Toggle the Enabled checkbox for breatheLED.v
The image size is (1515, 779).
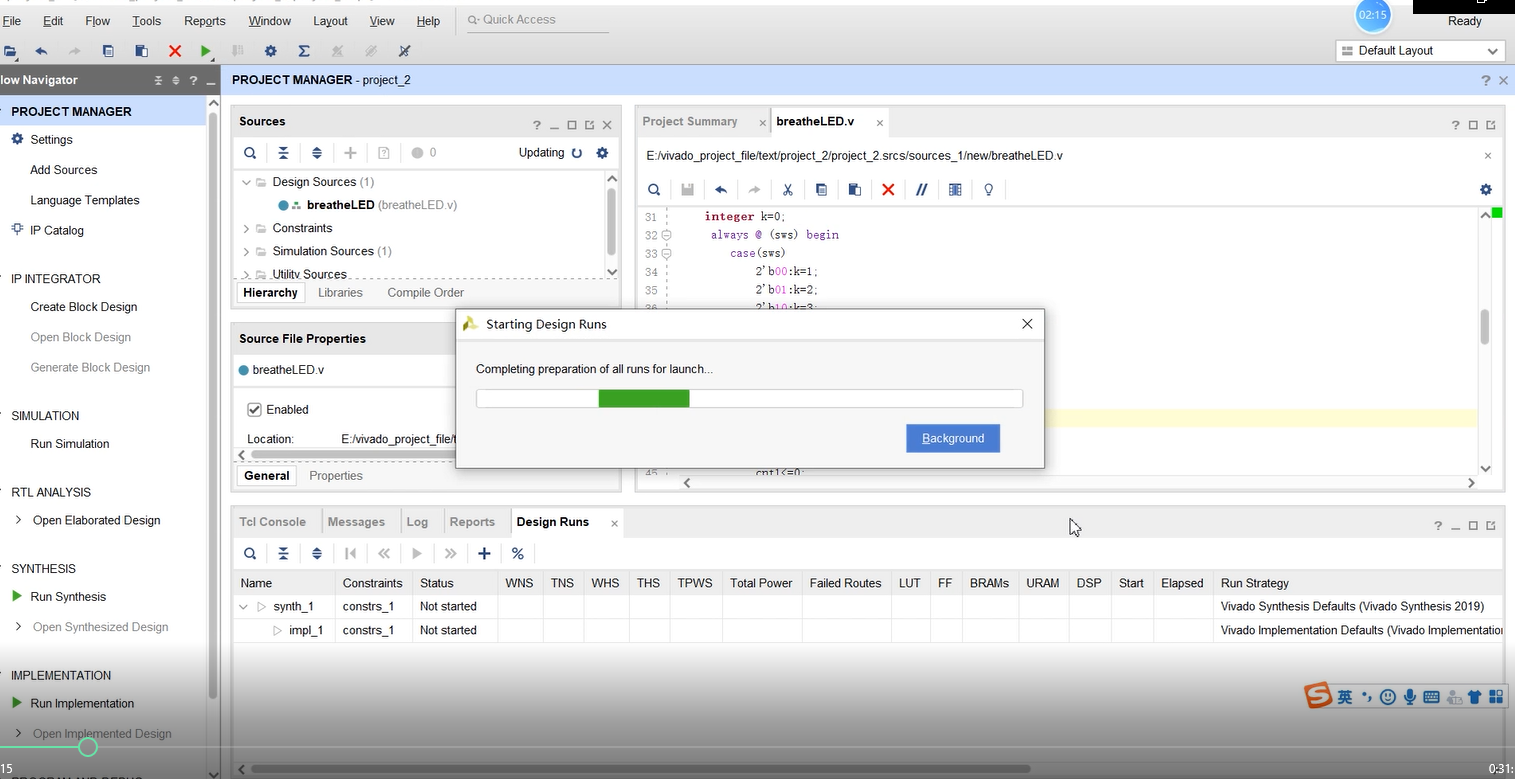pos(255,409)
